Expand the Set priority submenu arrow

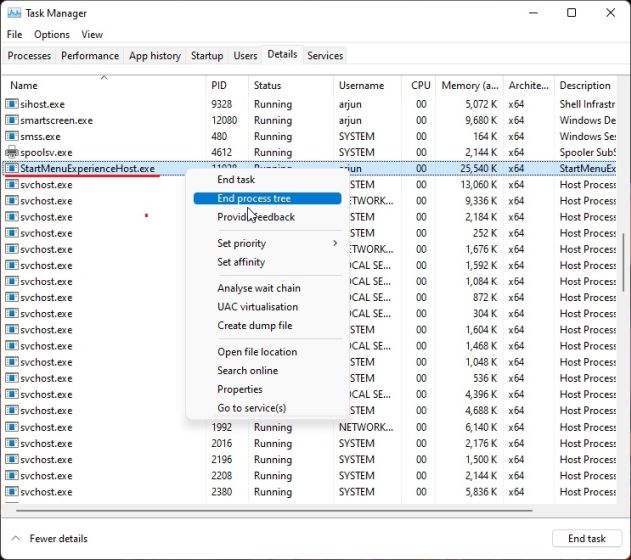pyautogui.click(x=335, y=243)
